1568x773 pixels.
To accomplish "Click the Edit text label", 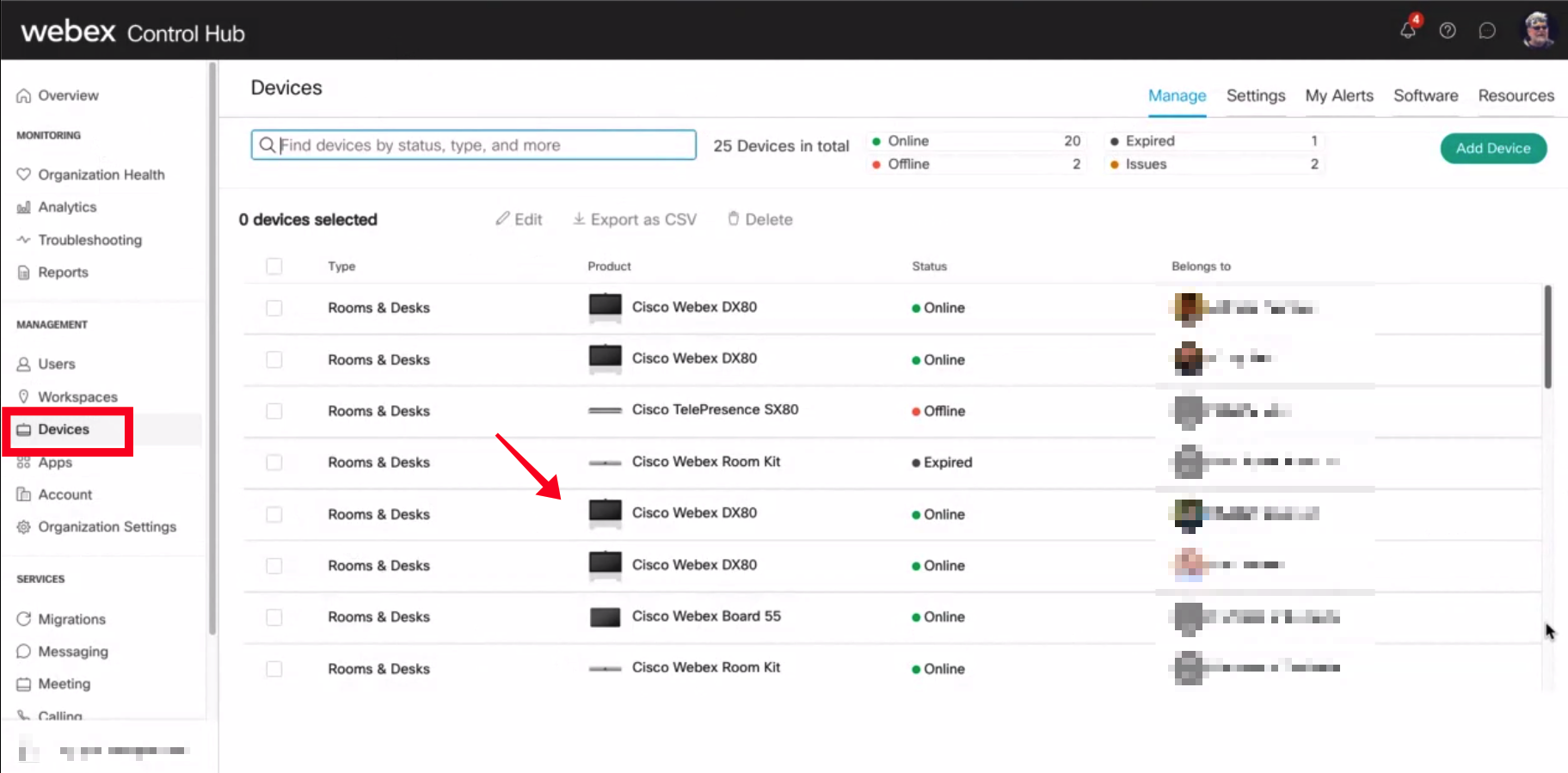I will 528,220.
